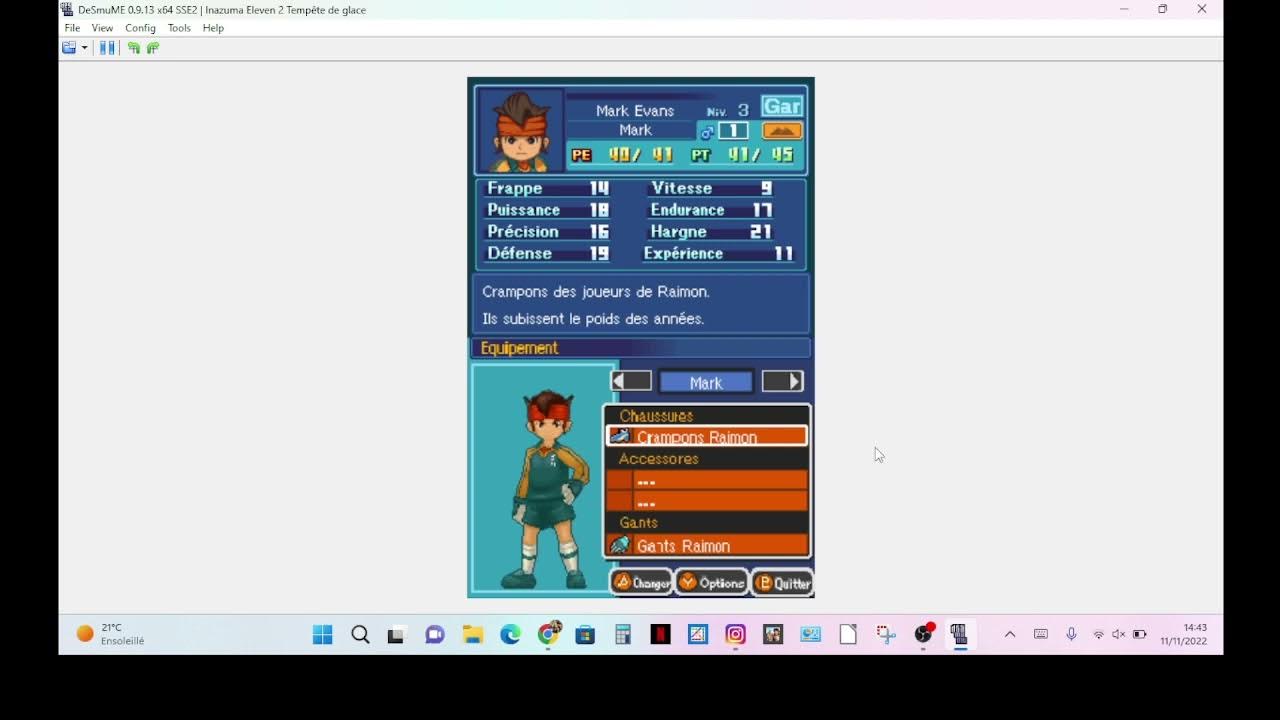The height and width of the screenshot is (720, 1280).
Task: Click the Quitter button
Action: (x=782, y=582)
